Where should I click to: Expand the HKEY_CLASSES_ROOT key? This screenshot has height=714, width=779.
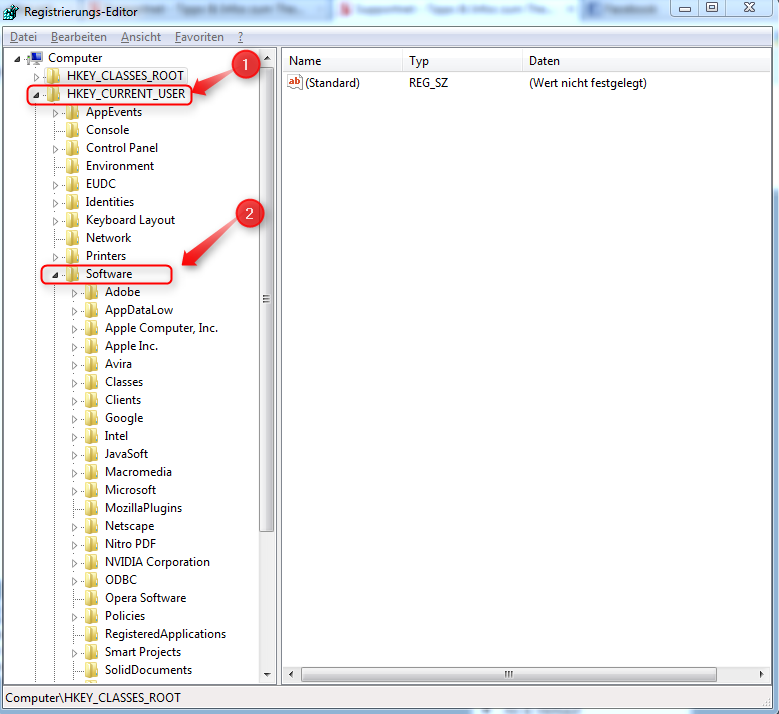coord(36,77)
